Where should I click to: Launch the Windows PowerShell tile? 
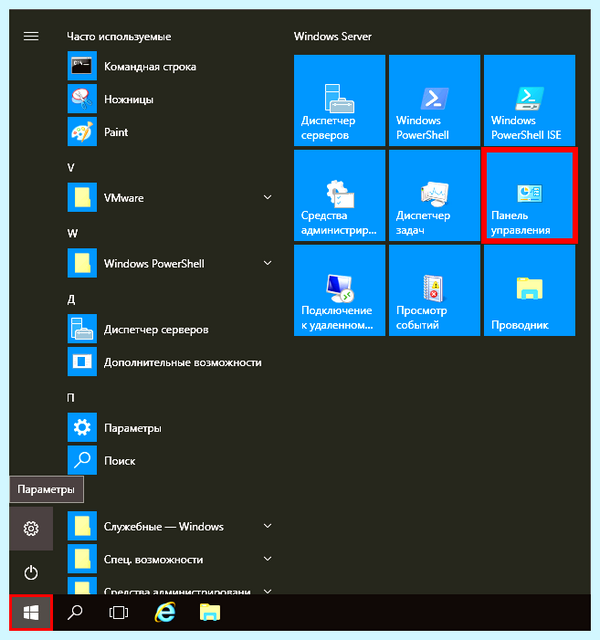(x=434, y=100)
